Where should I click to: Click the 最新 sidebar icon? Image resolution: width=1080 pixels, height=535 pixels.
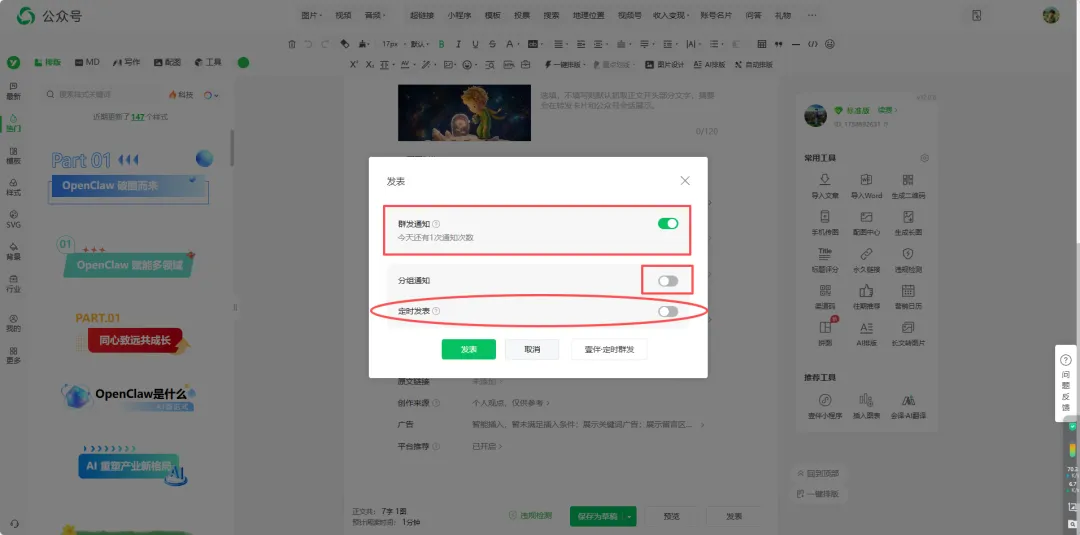(14, 91)
